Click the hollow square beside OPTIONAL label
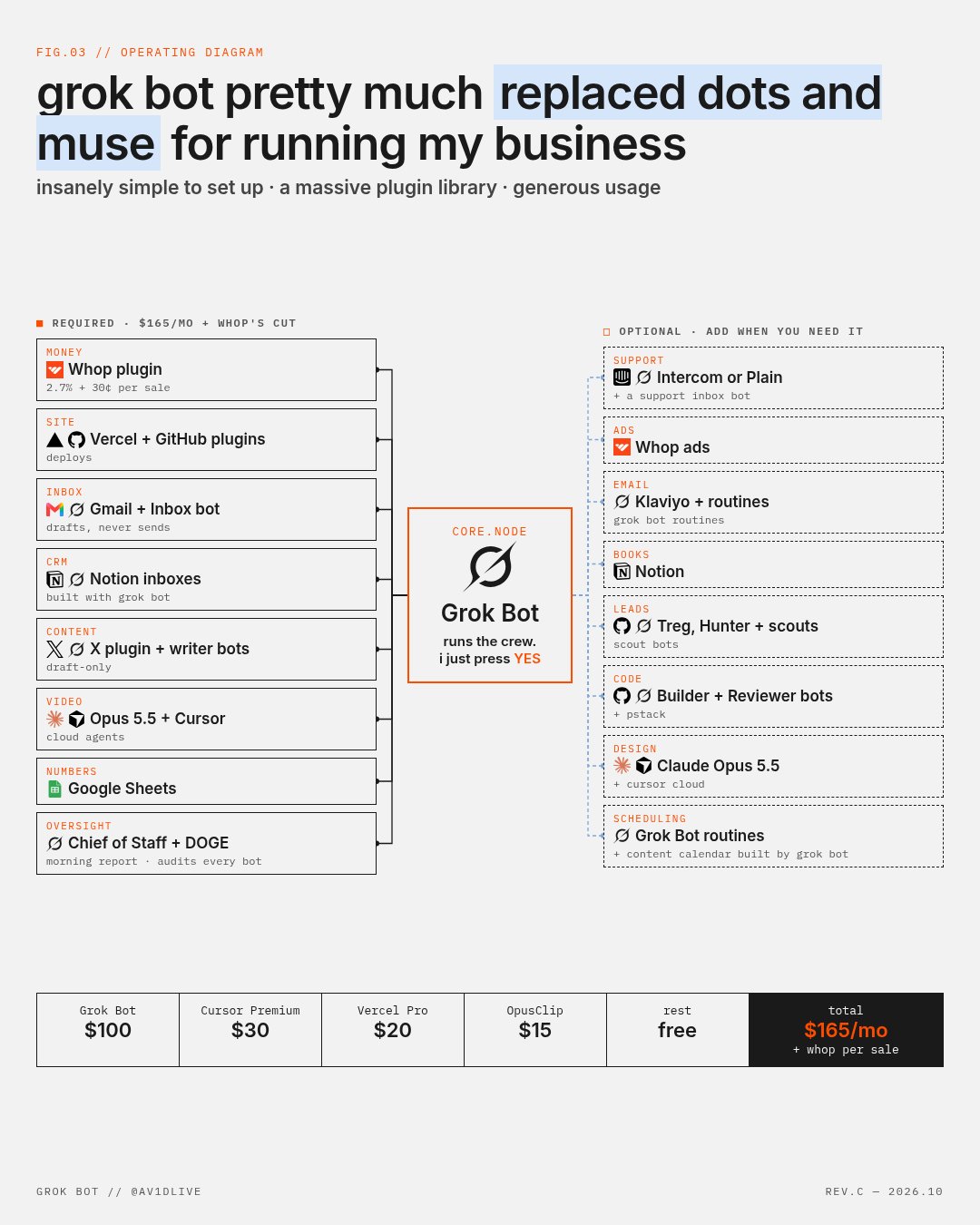This screenshot has width=980, height=1225. tap(607, 331)
